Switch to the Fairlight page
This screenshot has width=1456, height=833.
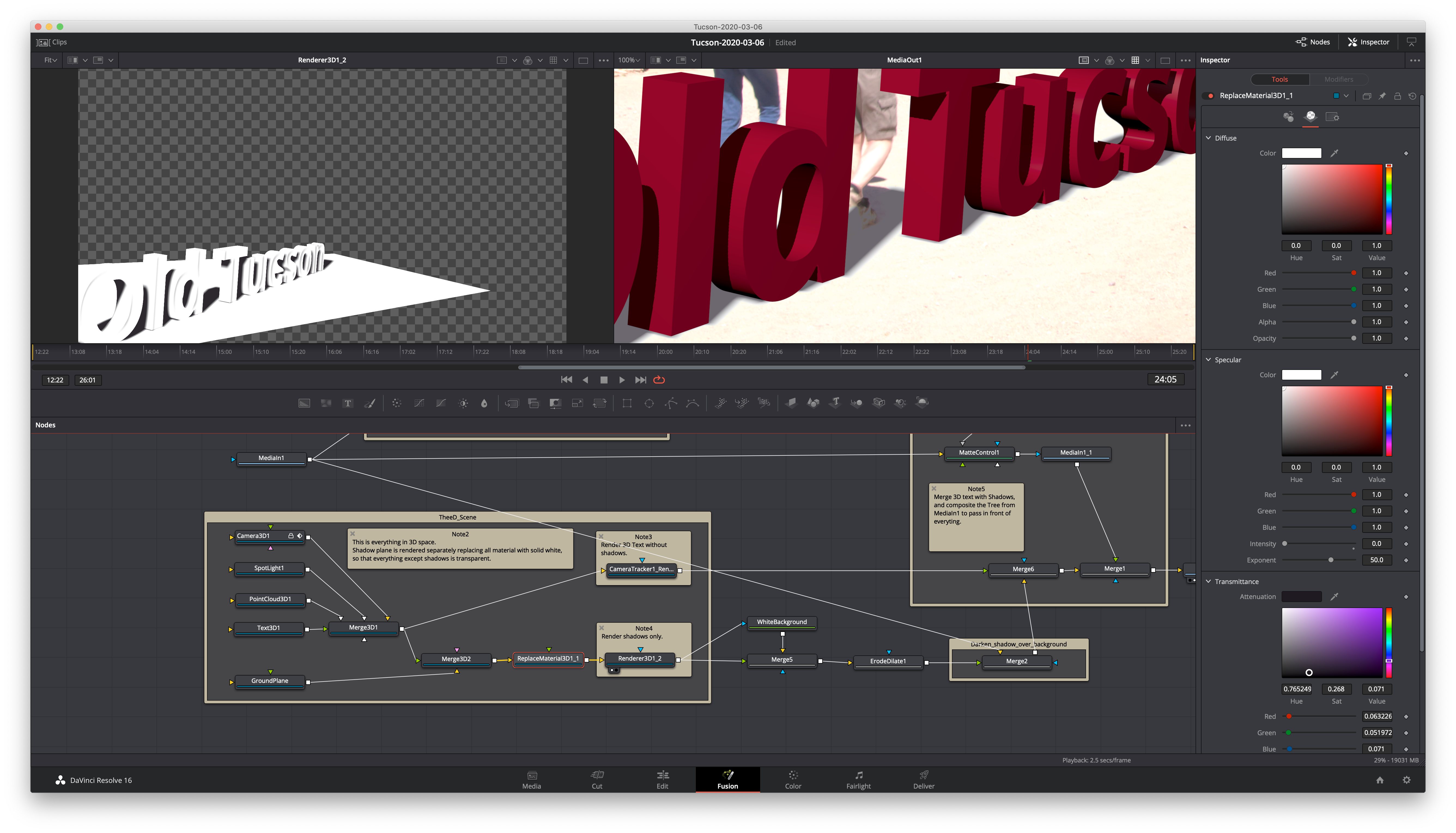[858, 780]
